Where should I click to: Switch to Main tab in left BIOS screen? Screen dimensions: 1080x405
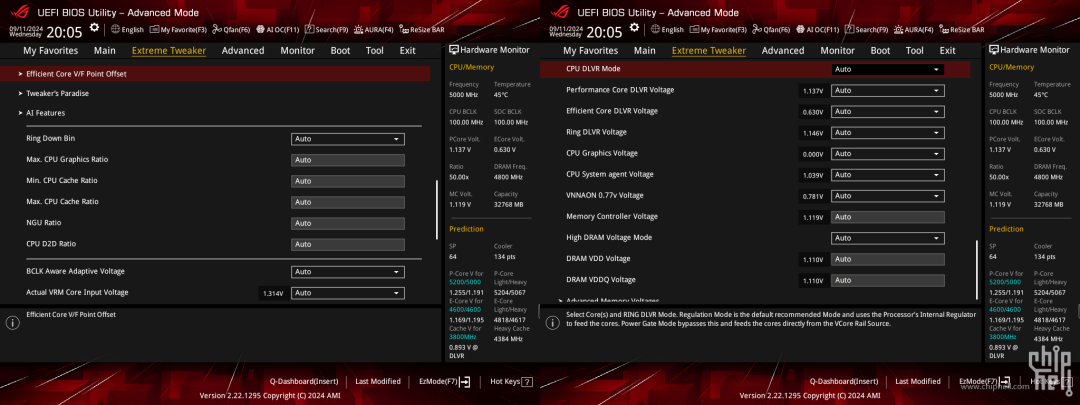click(x=105, y=50)
